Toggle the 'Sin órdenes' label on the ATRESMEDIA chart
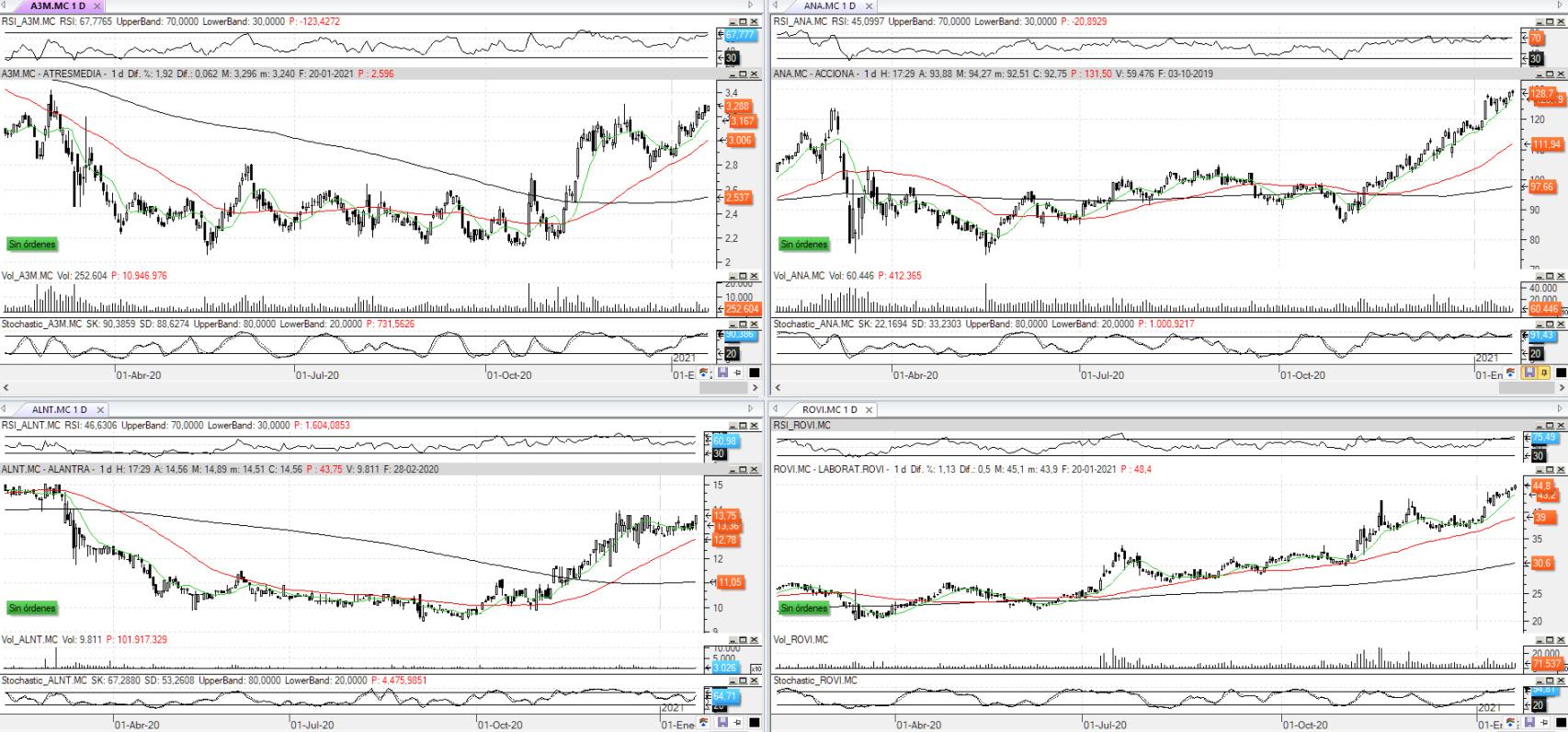This screenshot has width=1568, height=732. 32,245
